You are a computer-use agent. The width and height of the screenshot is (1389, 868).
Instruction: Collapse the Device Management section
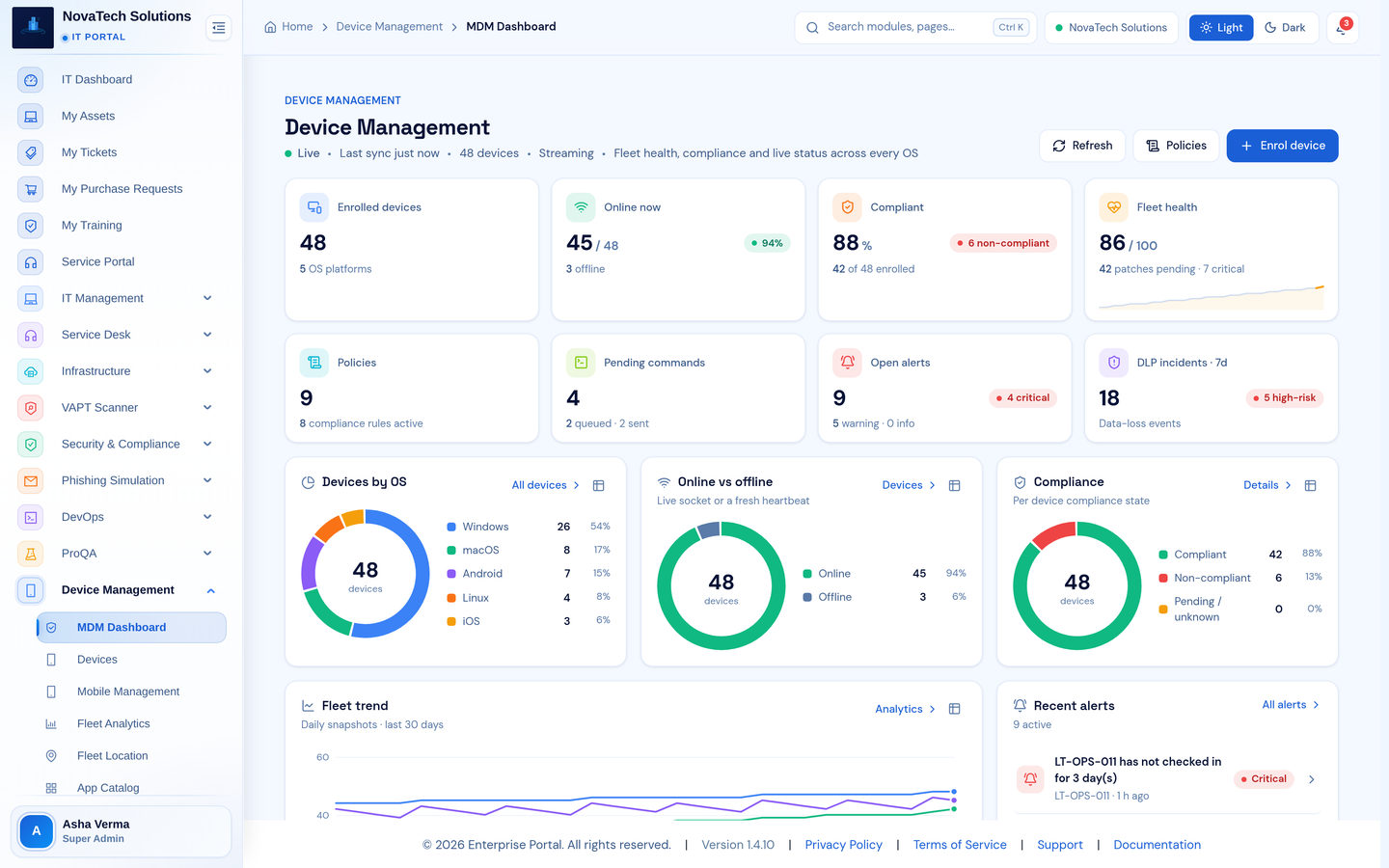(210, 590)
